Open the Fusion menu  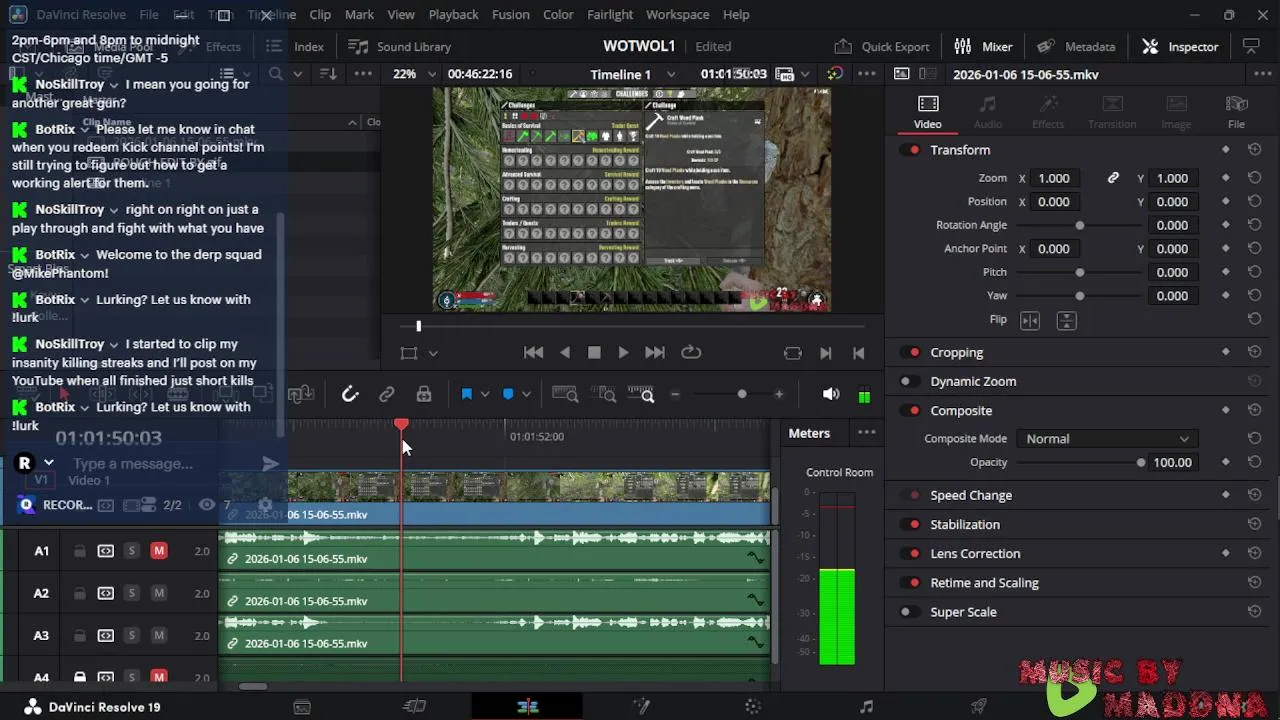510,15
